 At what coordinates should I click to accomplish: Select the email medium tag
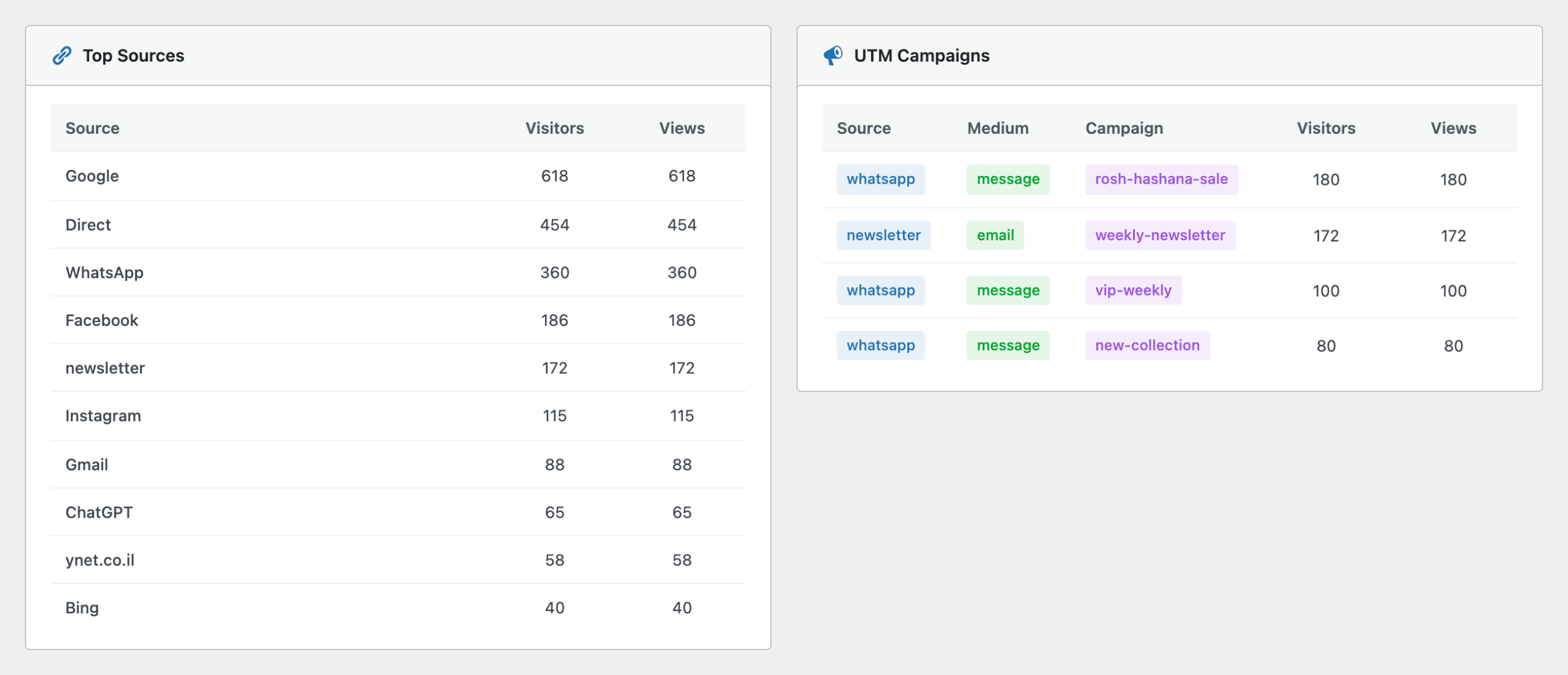(x=995, y=235)
